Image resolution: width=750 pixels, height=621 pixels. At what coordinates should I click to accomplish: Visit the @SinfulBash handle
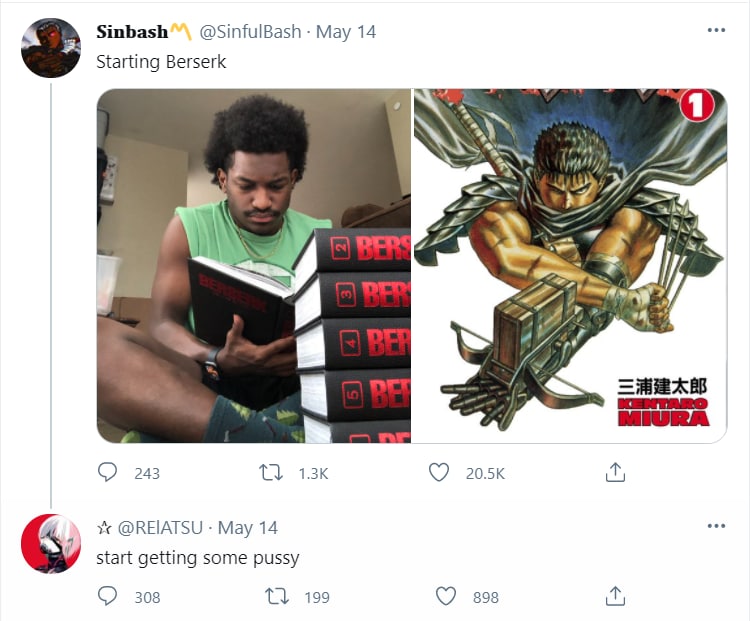[x=250, y=32]
